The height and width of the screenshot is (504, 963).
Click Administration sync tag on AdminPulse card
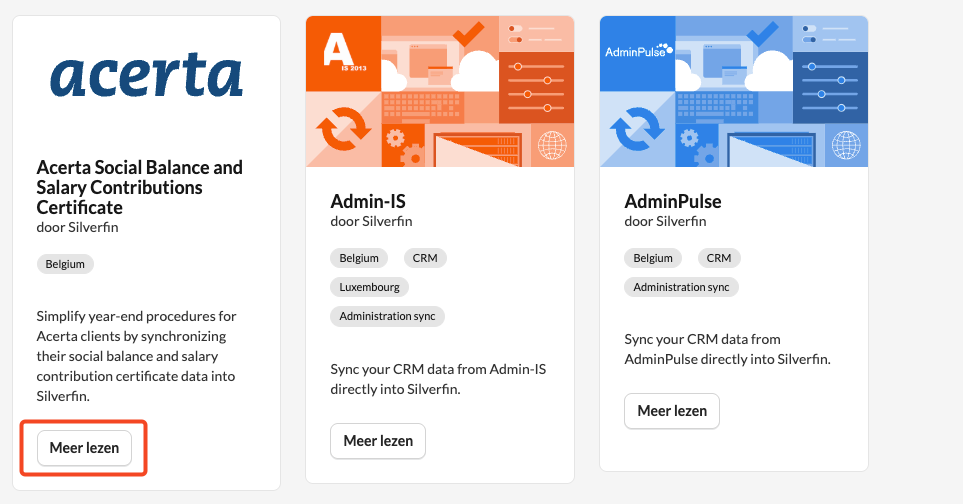(x=681, y=287)
